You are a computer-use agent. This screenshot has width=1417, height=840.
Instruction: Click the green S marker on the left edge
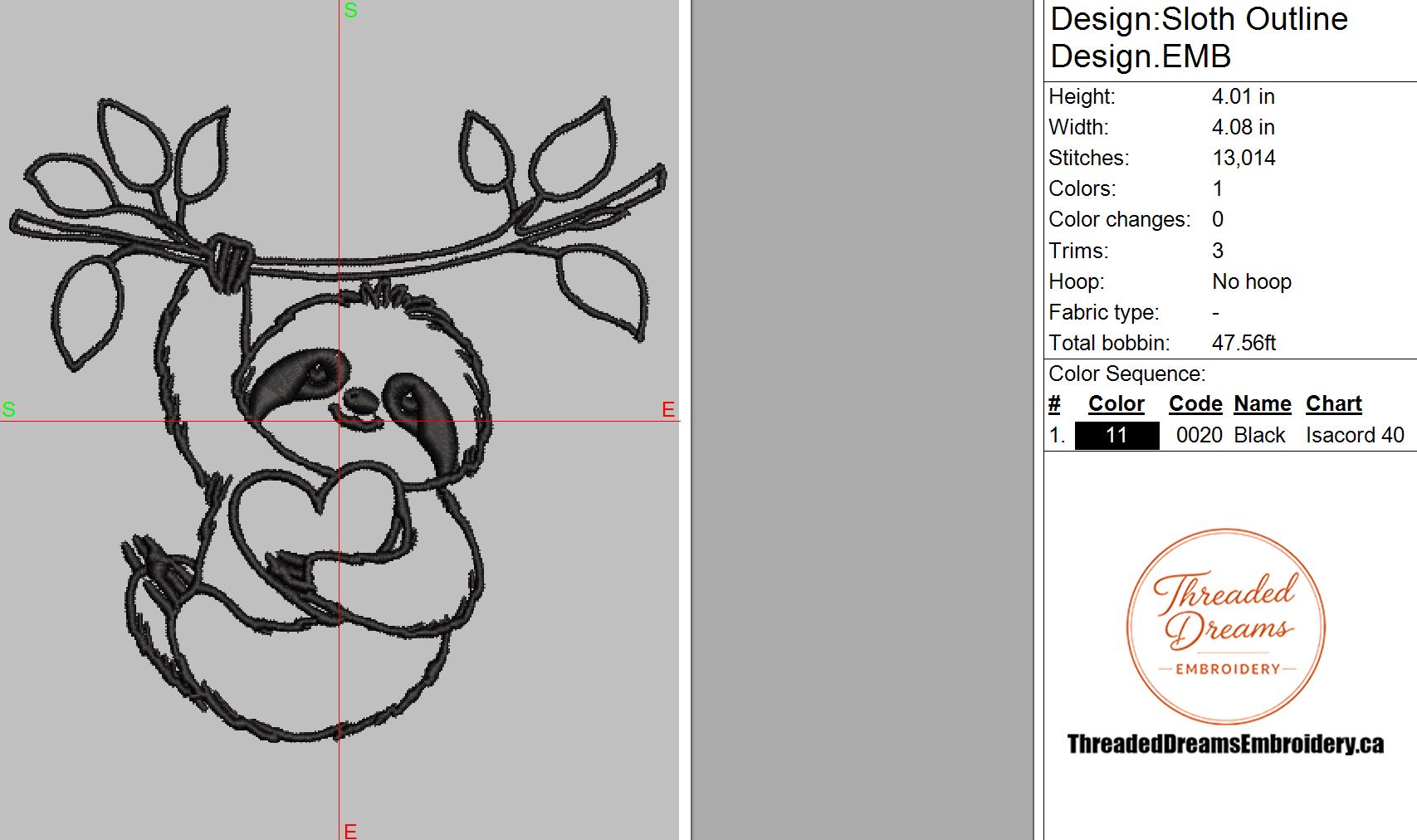[x=9, y=409]
